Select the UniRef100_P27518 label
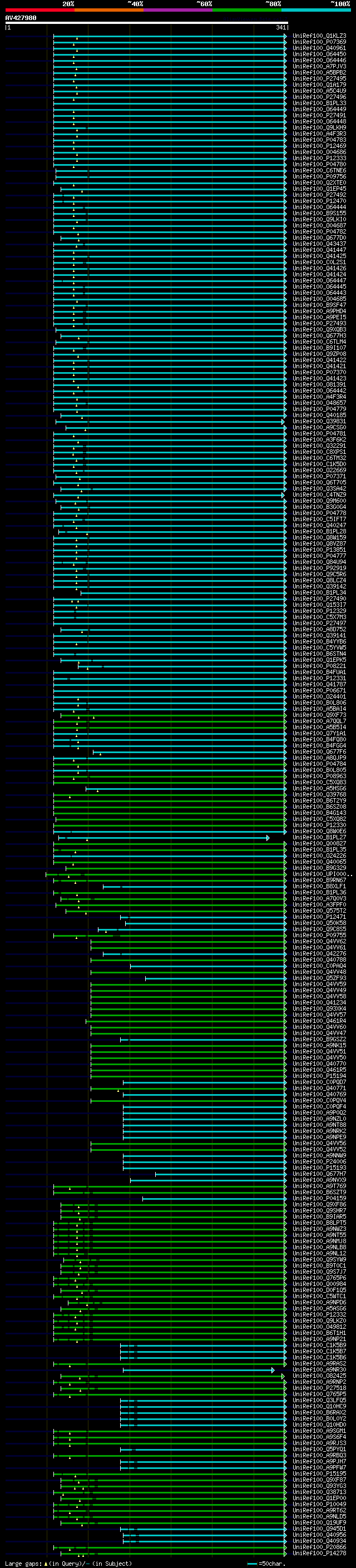 pos(319,1388)
